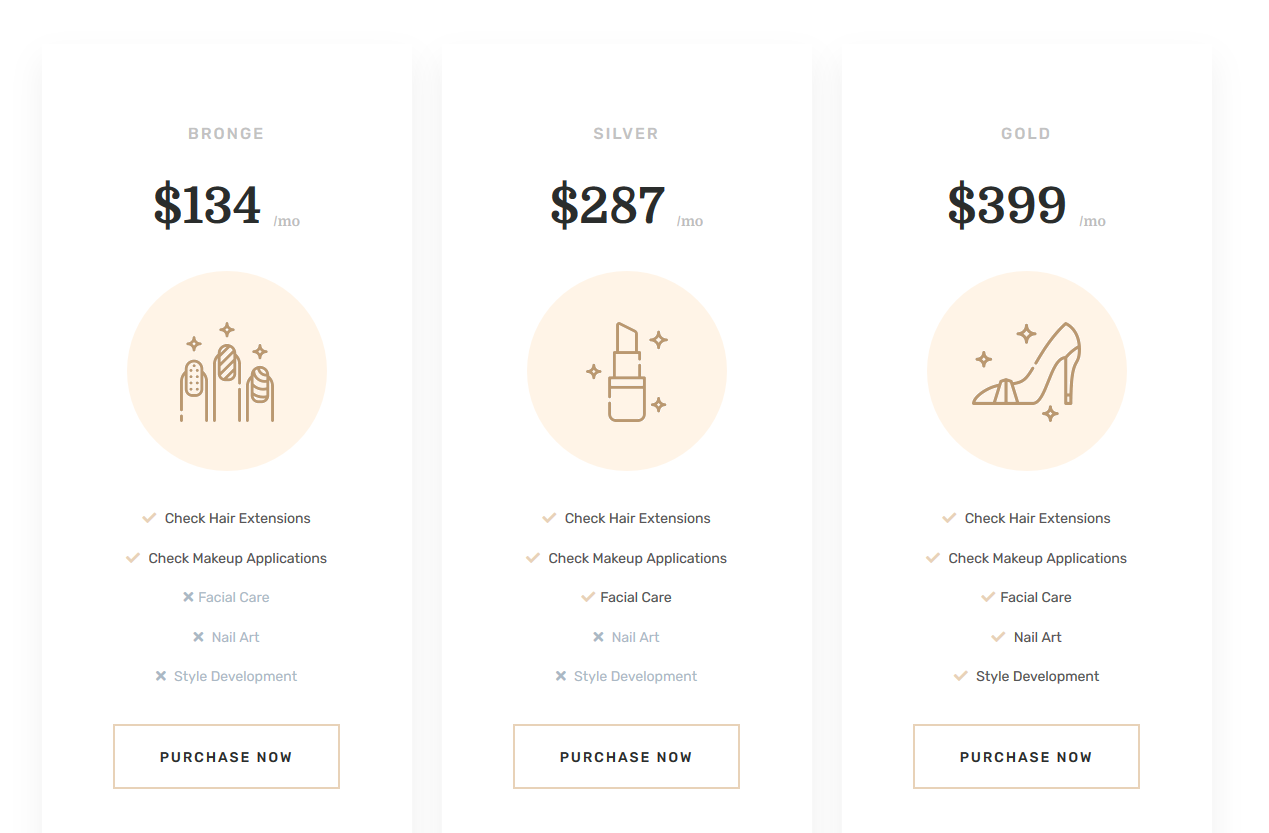
Task: Click the X icon beside Bronze Facial Care
Action: tap(188, 597)
